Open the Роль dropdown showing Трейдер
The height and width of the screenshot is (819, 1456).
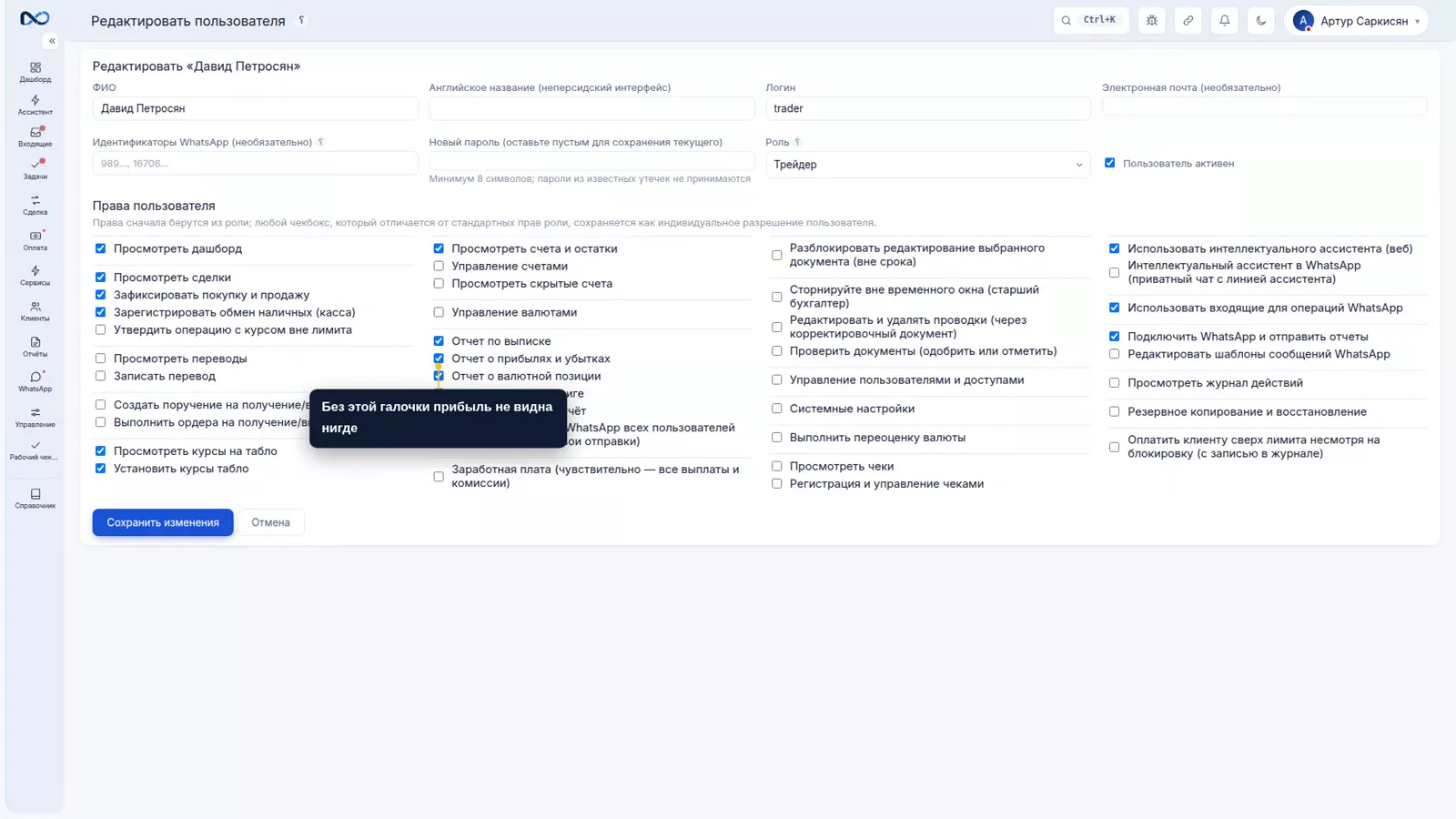coord(928,165)
